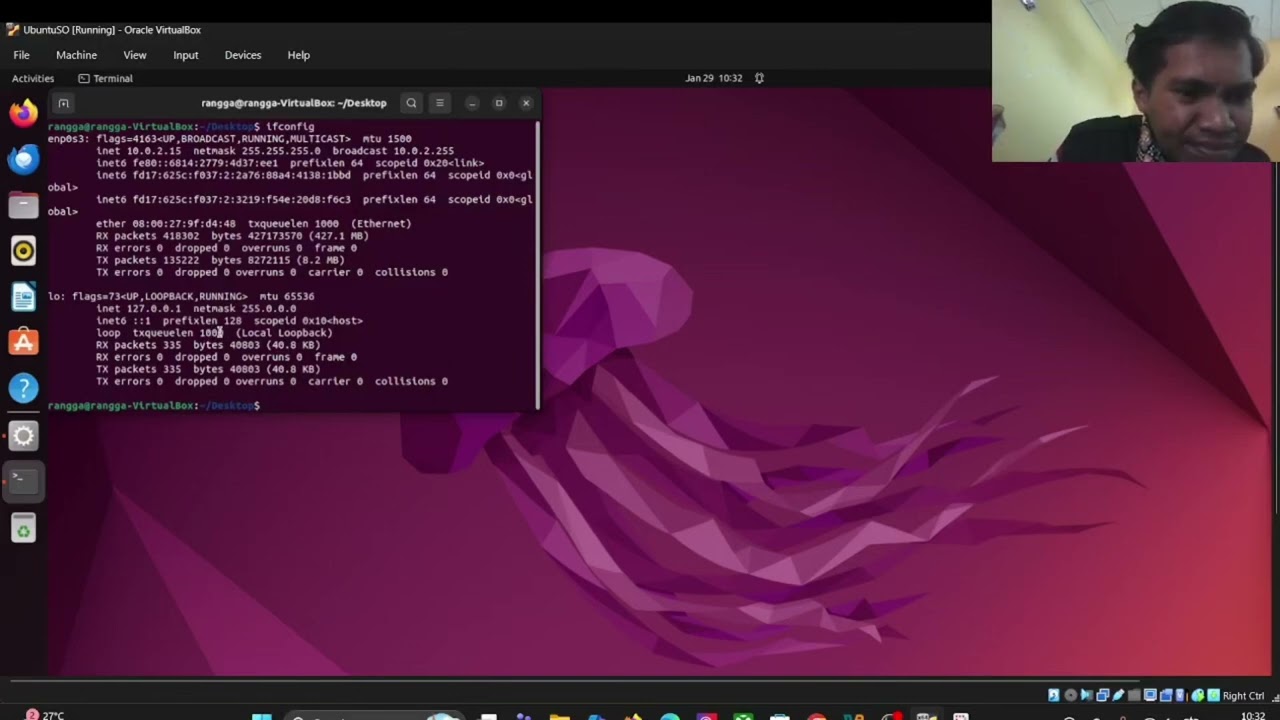This screenshot has height=720, width=1280.
Task: Click the VirtualBox audio status icon
Action: [x=1086, y=695]
